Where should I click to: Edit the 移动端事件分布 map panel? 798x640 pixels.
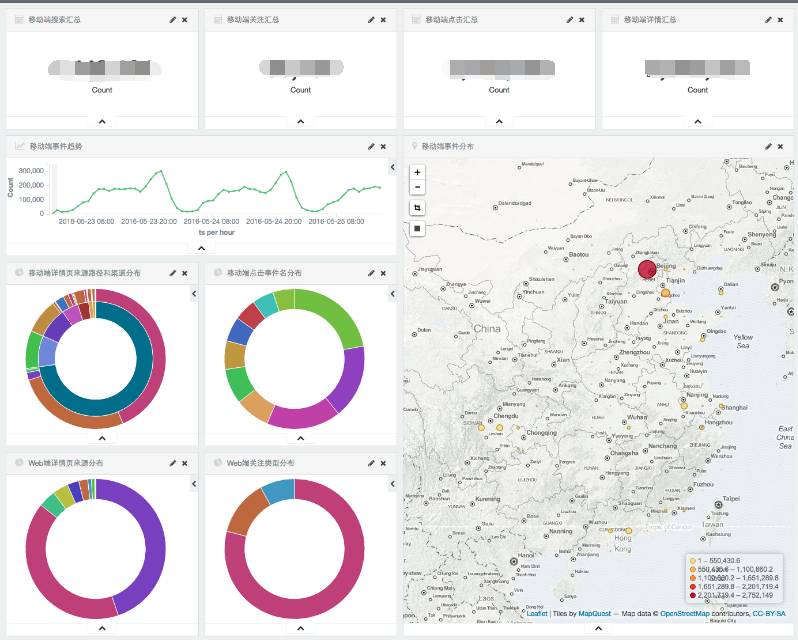pos(768,147)
